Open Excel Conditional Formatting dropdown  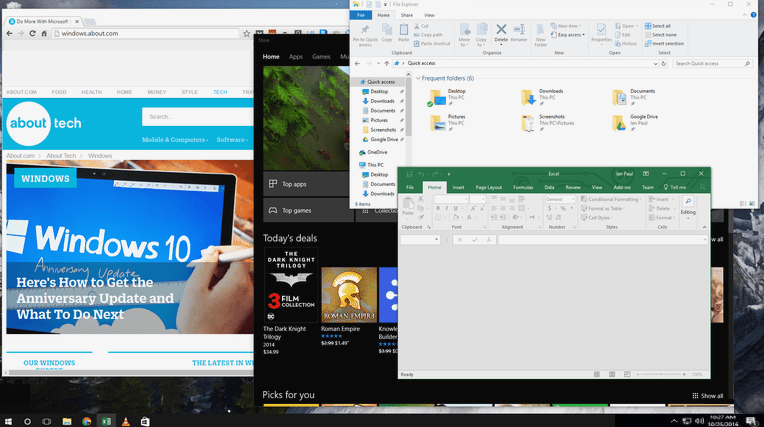click(x=611, y=199)
